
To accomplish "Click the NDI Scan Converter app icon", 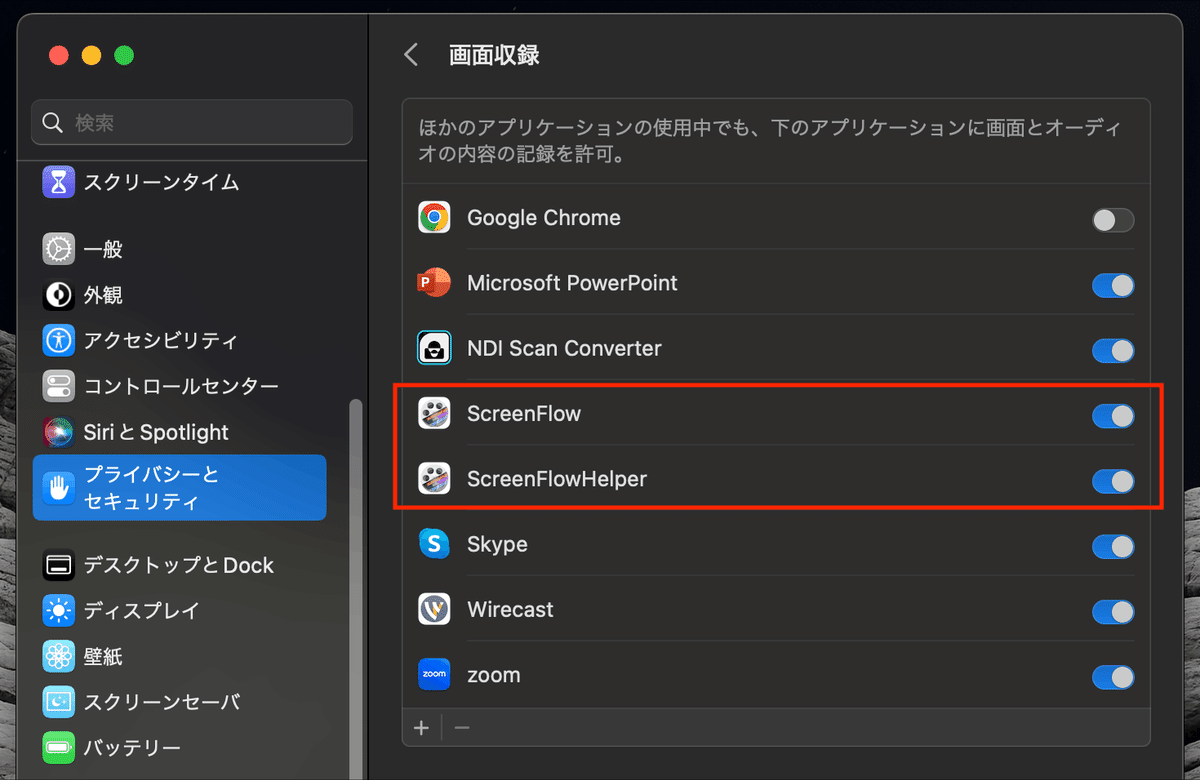I will click(434, 349).
